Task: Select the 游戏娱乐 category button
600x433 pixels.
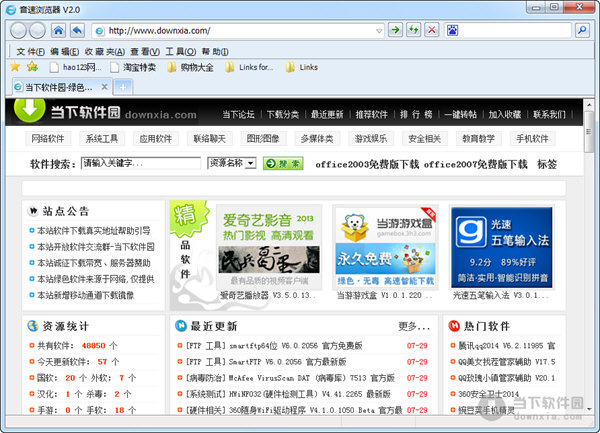Action: tap(371, 138)
